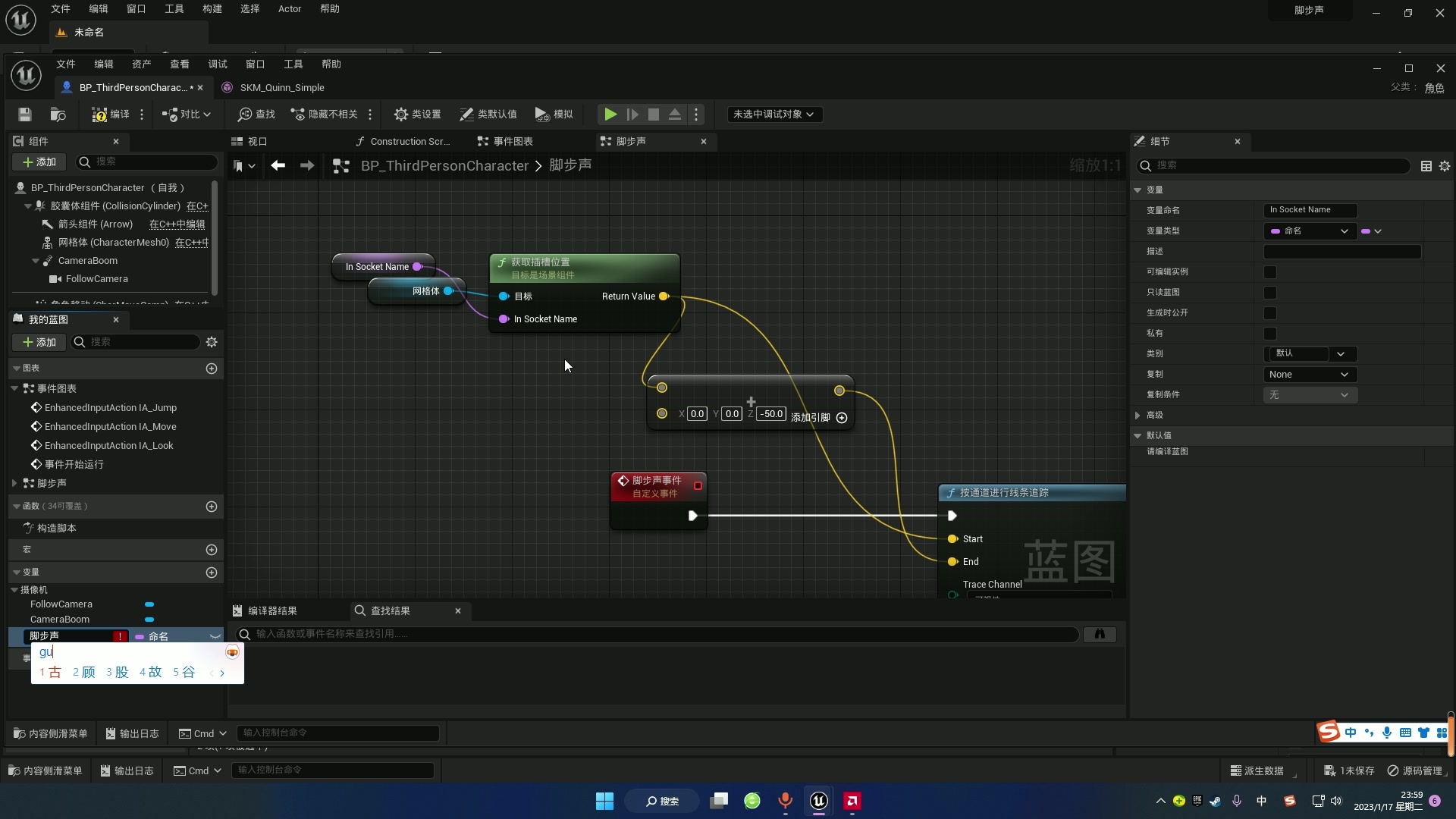1456x819 pixels.
Task: Toggle the 只读蓝图 checkbox
Action: point(1270,292)
